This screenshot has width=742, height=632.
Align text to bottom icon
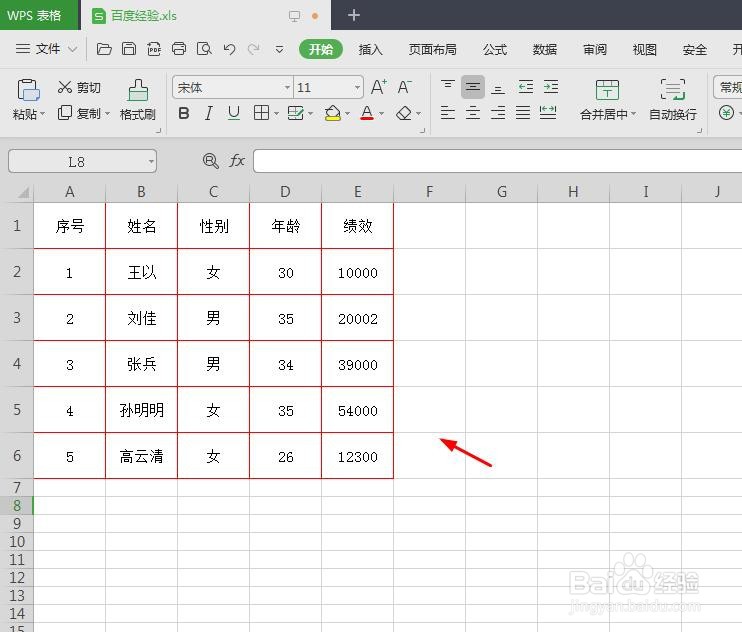coord(498,88)
